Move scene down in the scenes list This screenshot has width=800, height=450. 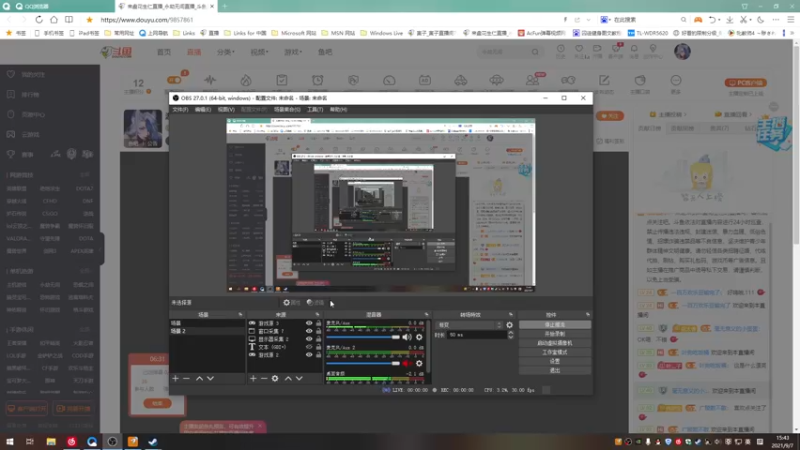coord(210,379)
